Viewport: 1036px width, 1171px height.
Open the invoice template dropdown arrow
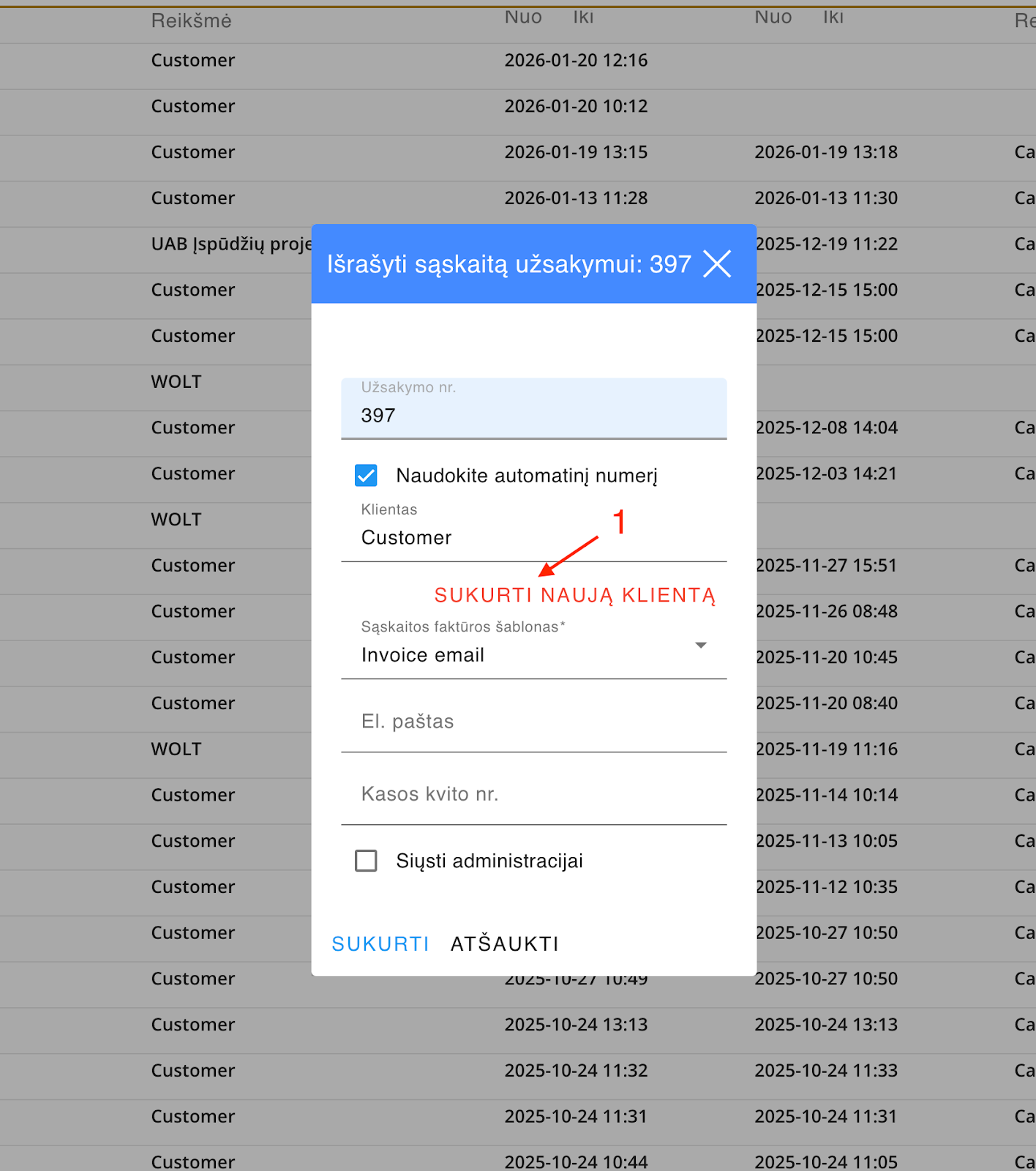pos(700,646)
